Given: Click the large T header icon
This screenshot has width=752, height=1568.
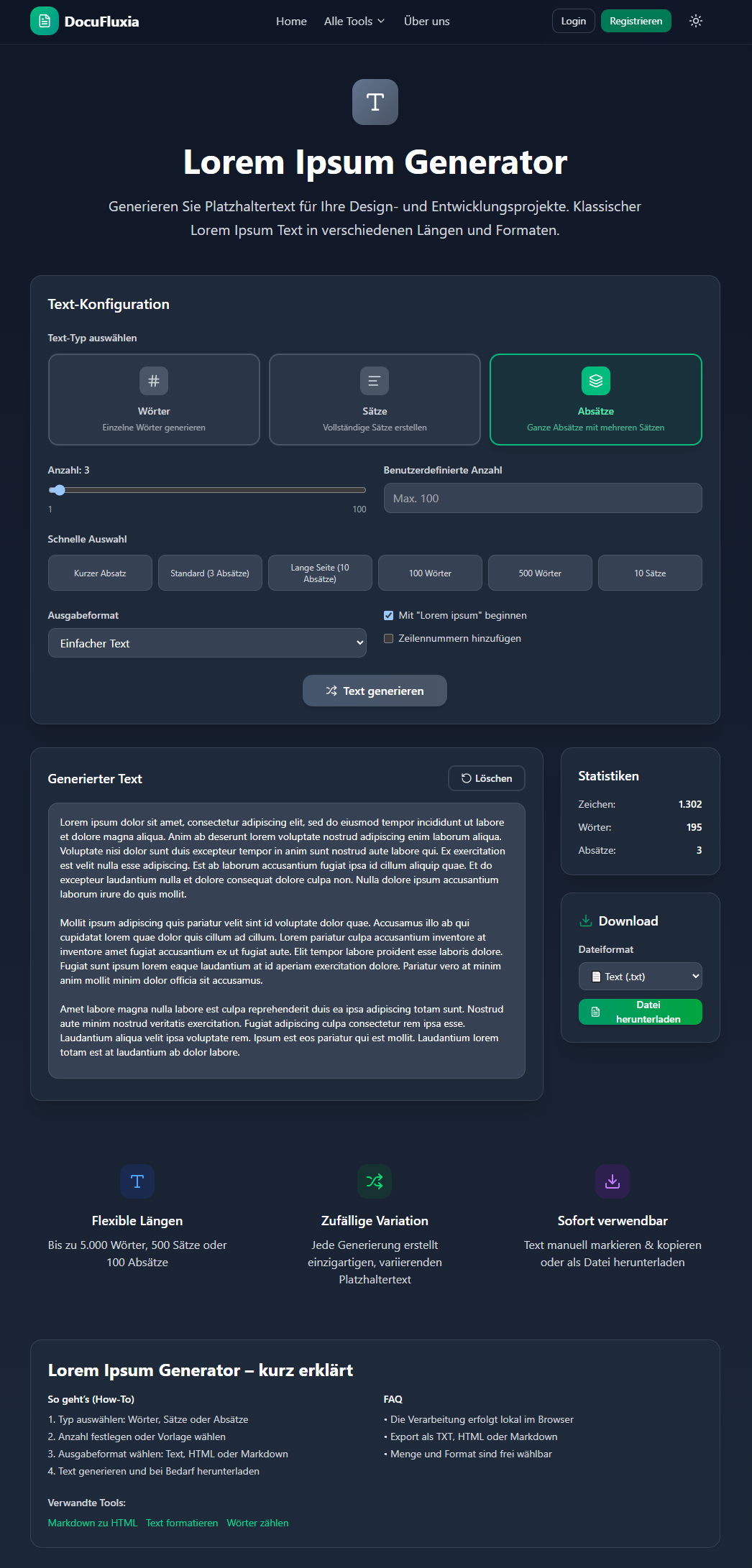Looking at the screenshot, I should coord(375,102).
